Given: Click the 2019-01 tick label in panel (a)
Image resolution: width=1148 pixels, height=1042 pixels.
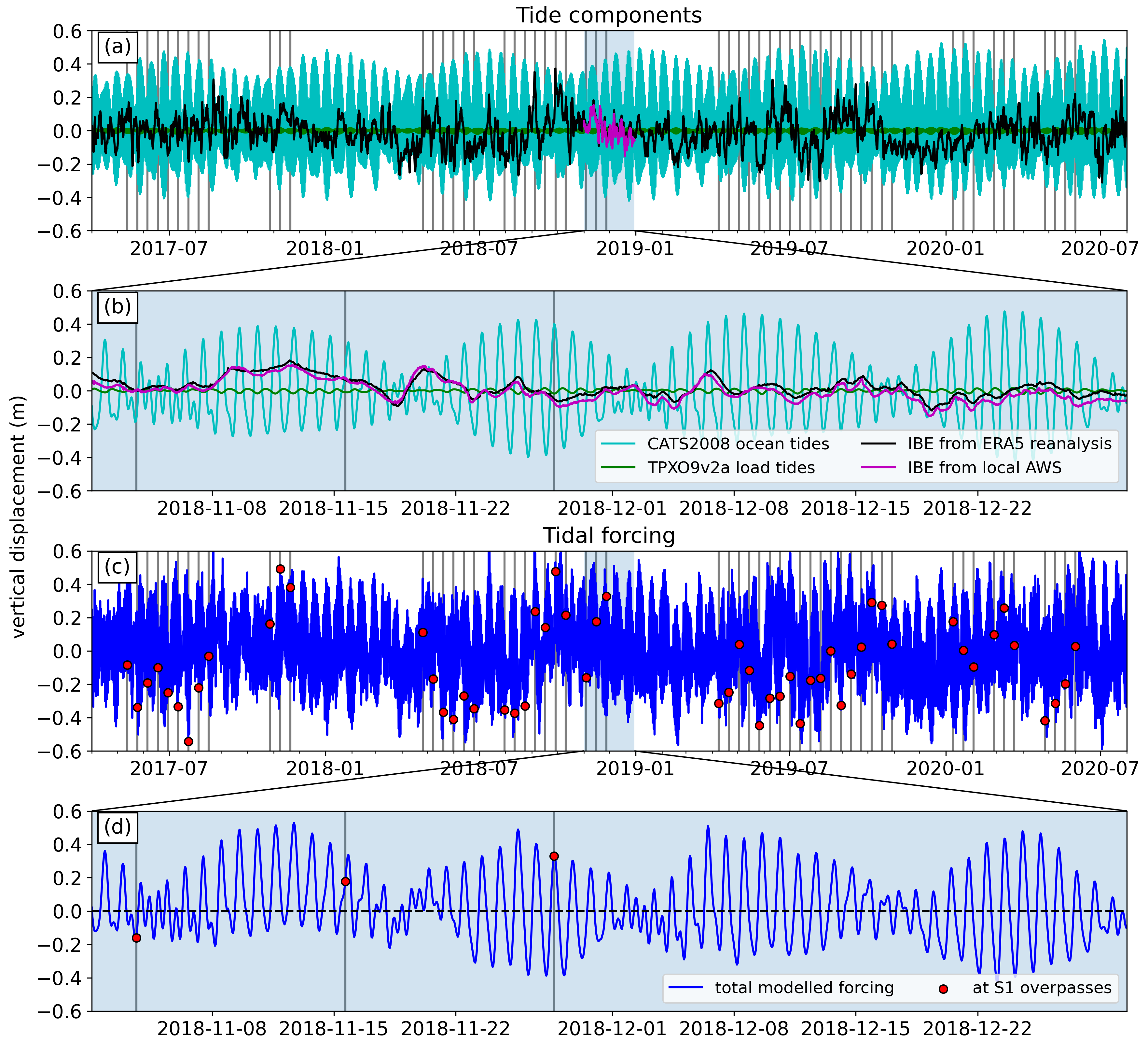Looking at the screenshot, I should pos(635,249).
